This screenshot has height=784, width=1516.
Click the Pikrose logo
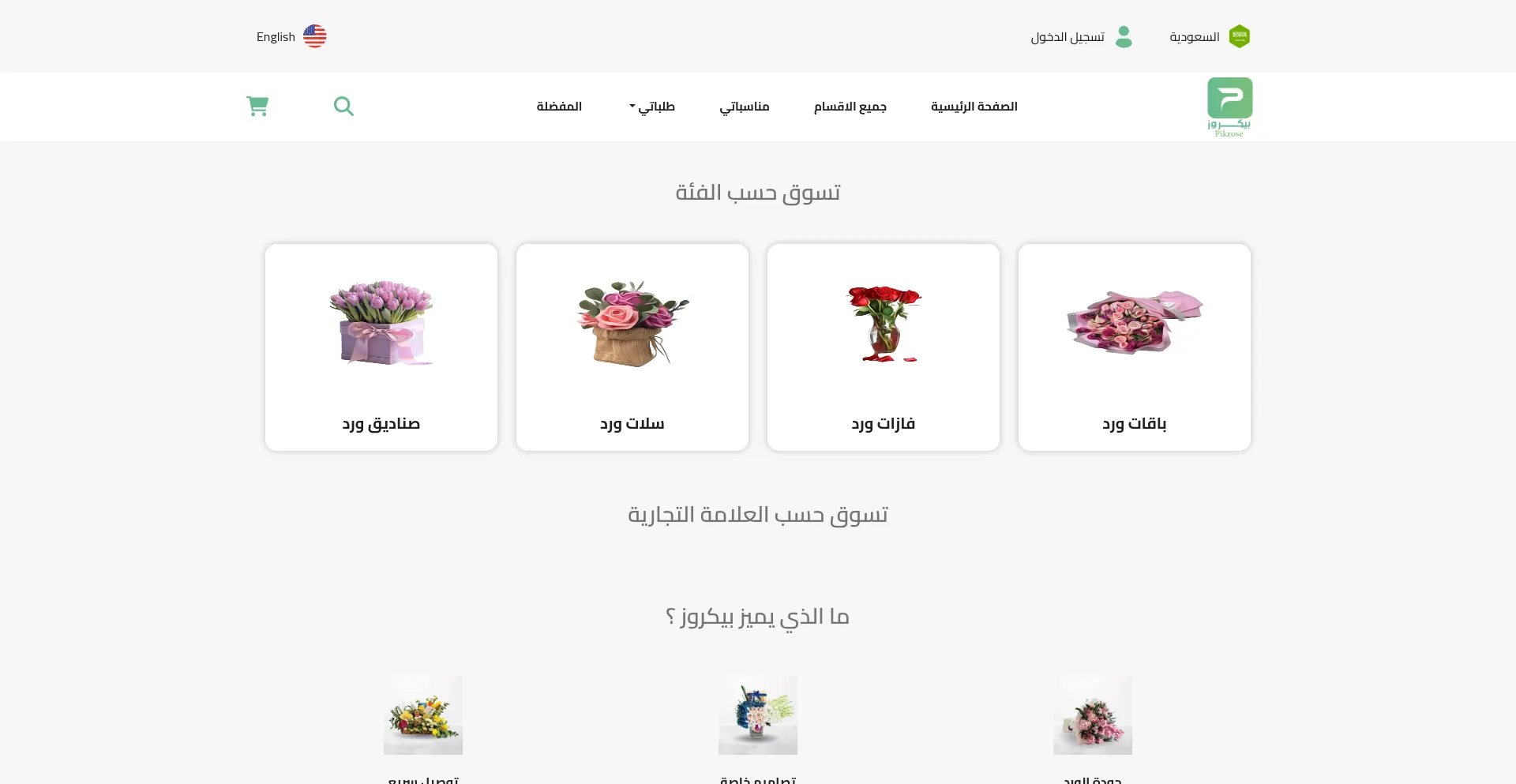1229,107
